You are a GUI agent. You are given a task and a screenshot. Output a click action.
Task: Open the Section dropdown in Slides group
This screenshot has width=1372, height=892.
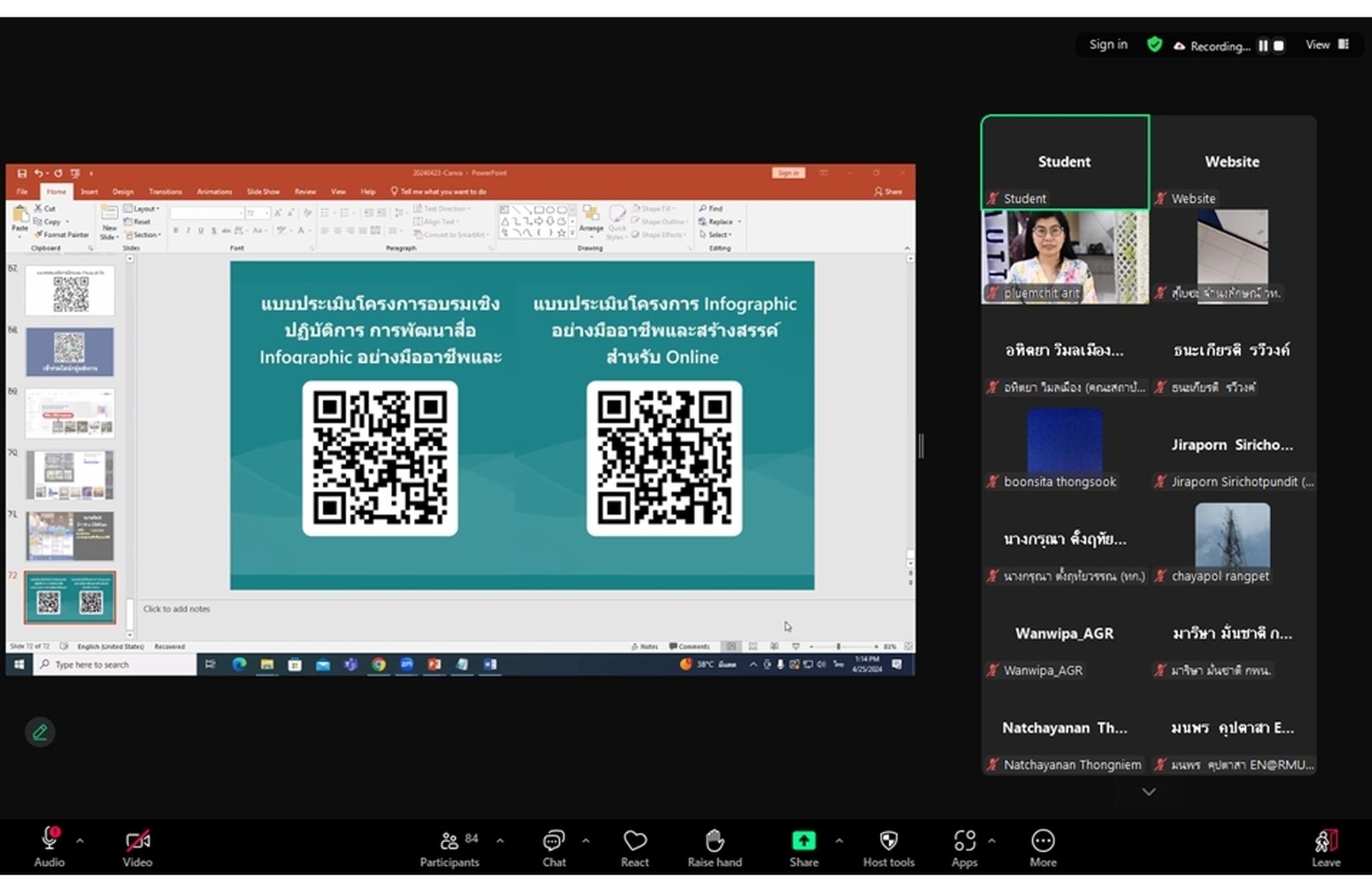pos(143,235)
